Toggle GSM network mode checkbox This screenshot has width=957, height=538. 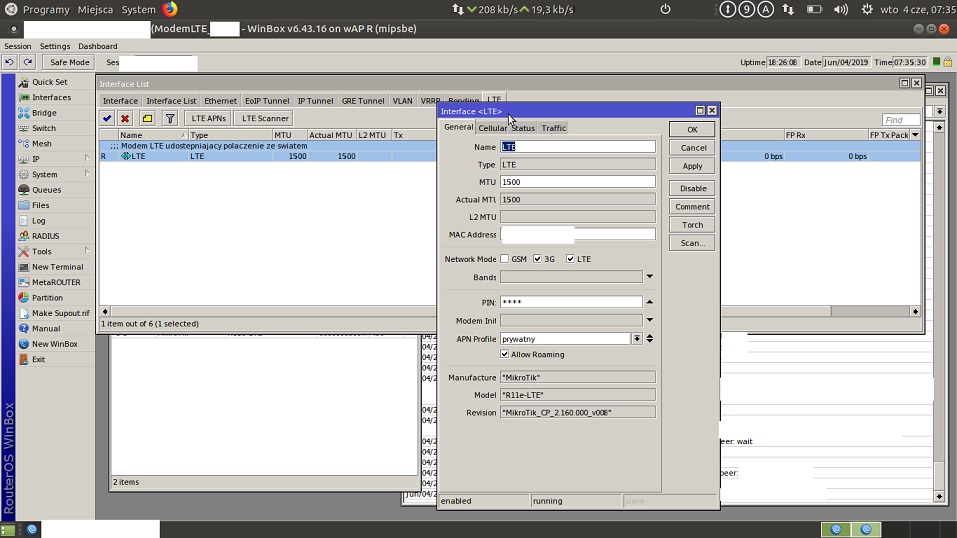coord(505,259)
